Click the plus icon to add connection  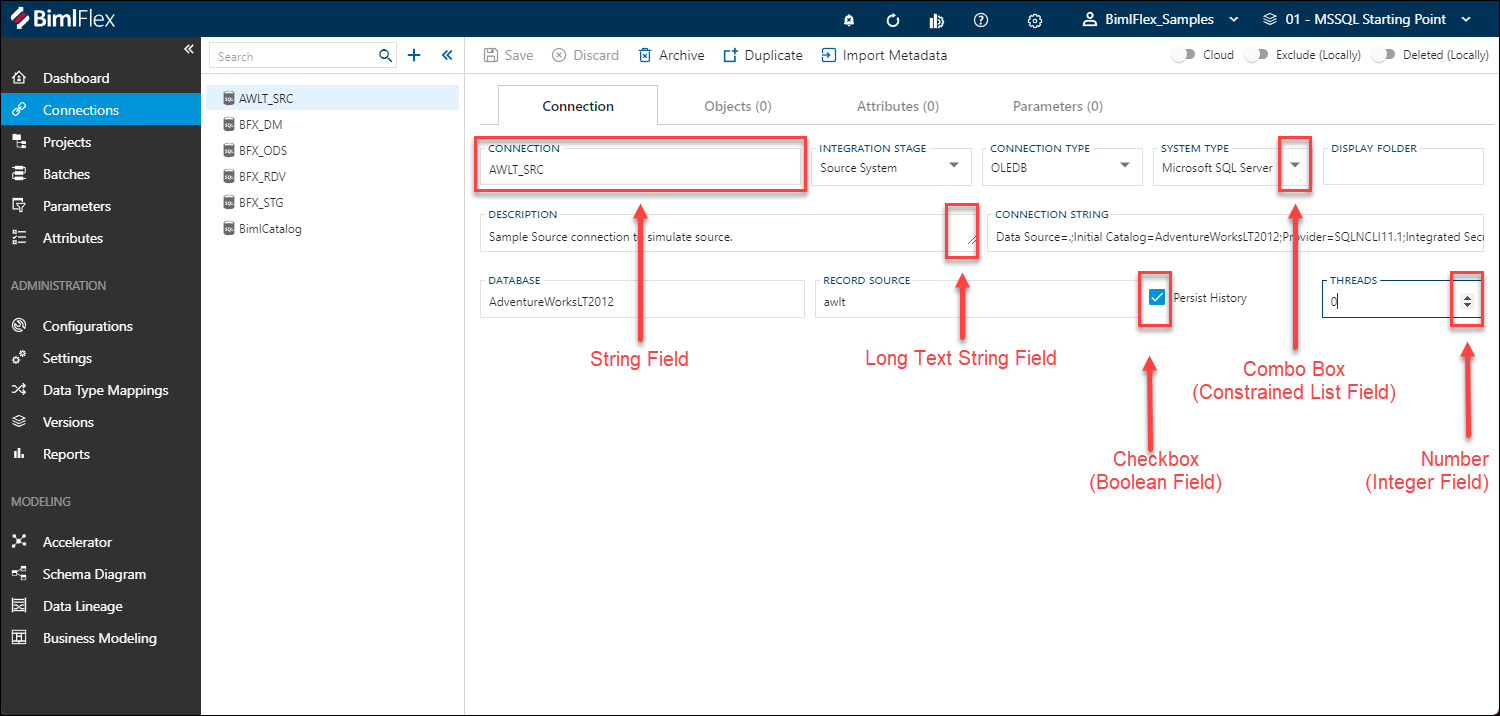point(414,56)
